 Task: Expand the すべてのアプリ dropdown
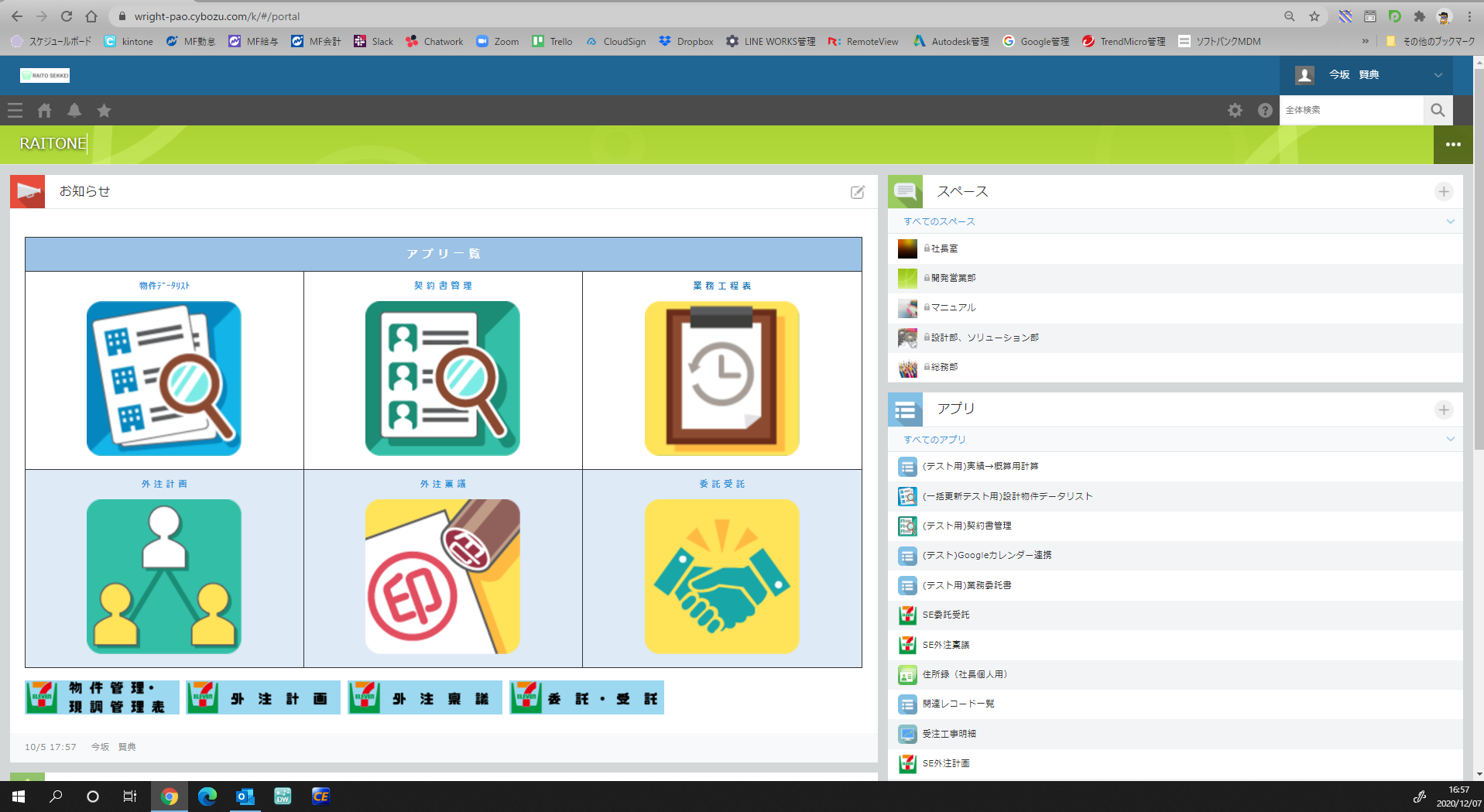coord(1450,440)
